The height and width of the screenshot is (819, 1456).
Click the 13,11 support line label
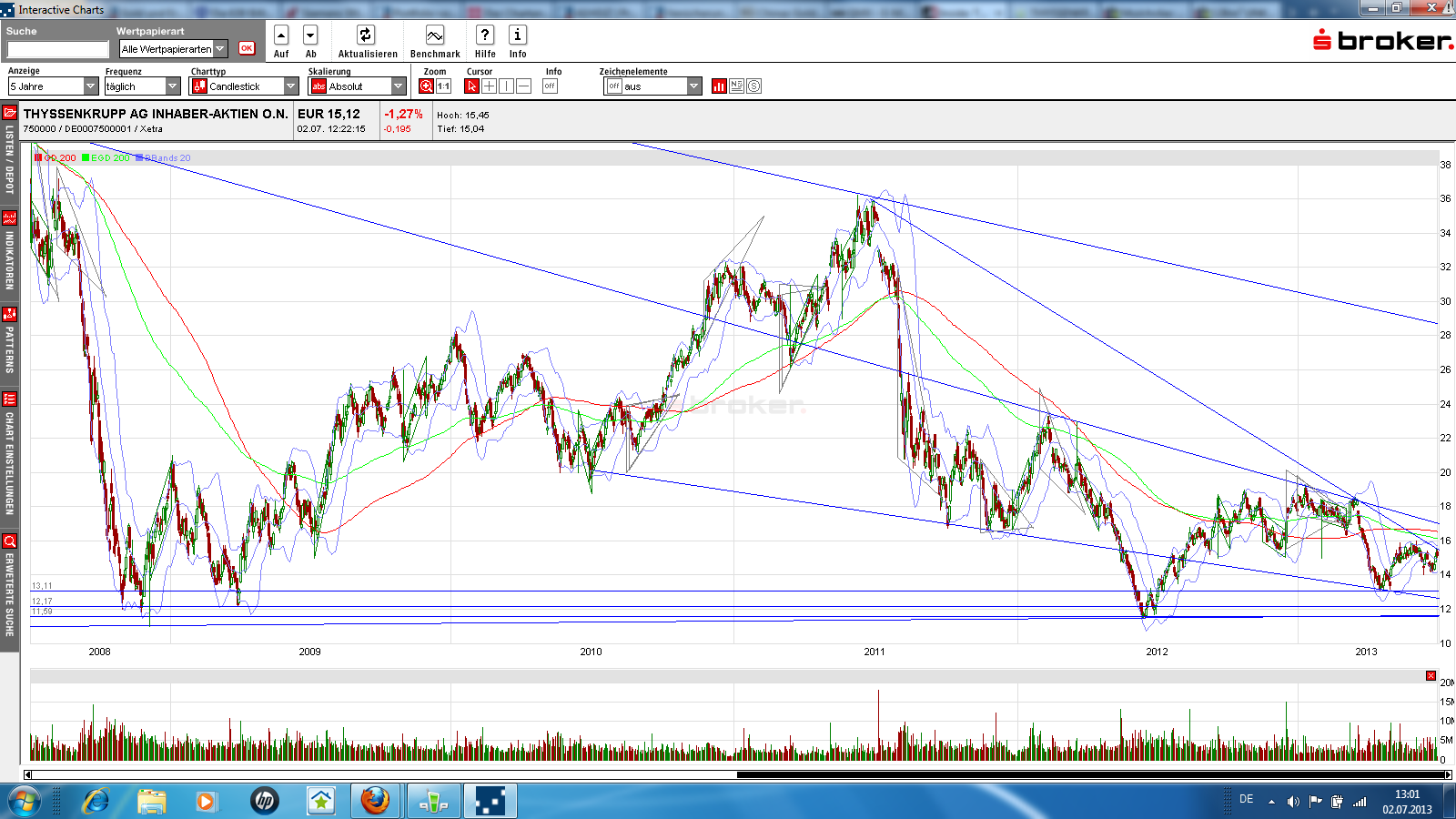[x=42, y=586]
